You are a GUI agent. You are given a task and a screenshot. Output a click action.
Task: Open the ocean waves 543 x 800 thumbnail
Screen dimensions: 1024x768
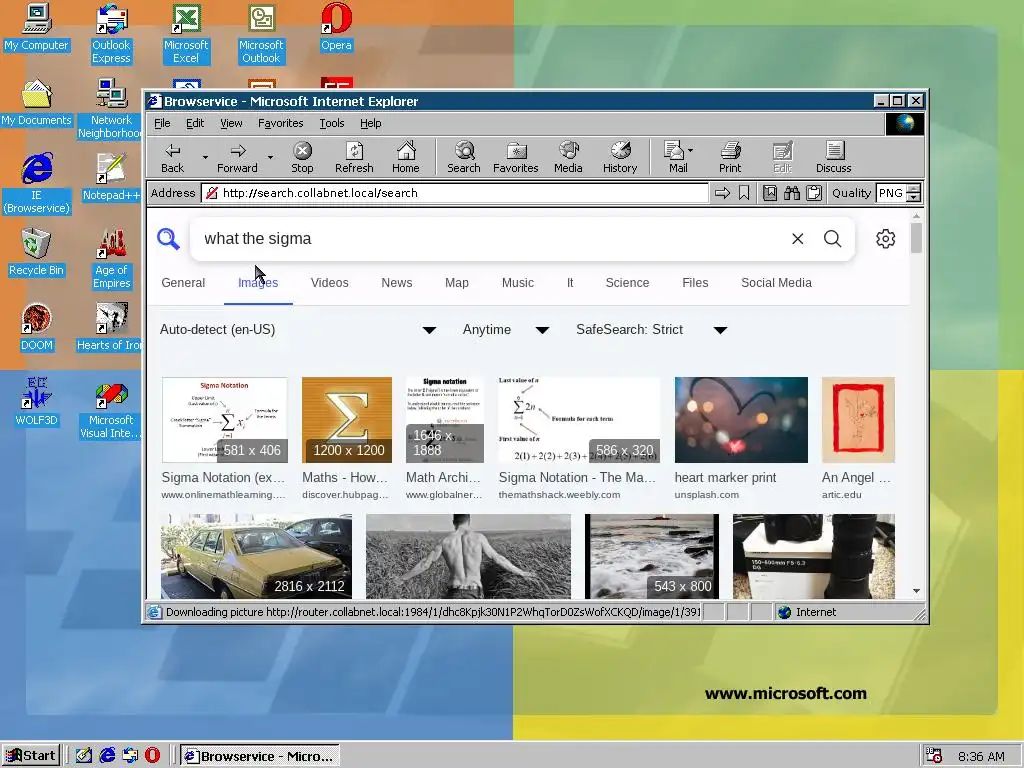click(652, 556)
